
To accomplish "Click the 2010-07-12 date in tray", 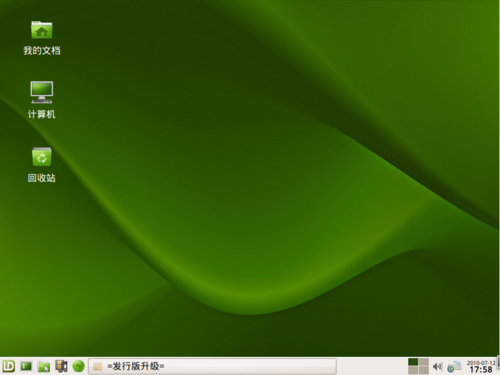I will tap(481, 363).
